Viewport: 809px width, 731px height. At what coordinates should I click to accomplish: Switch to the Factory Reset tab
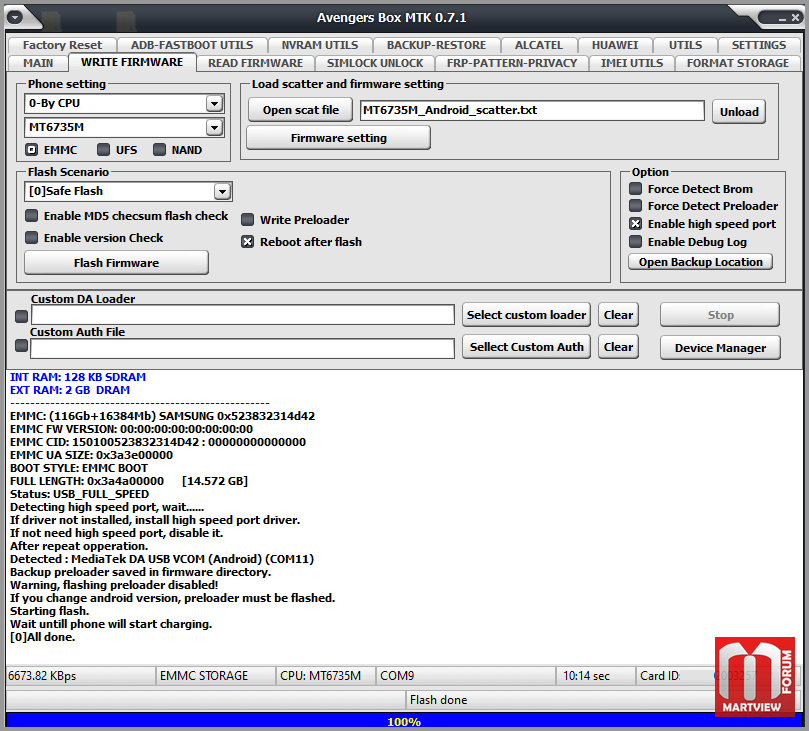pyautogui.click(x=62, y=45)
